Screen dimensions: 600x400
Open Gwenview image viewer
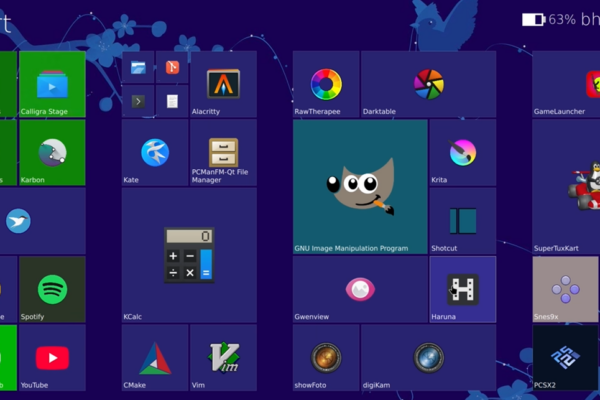pyautogui.click(x=360, y=289)
